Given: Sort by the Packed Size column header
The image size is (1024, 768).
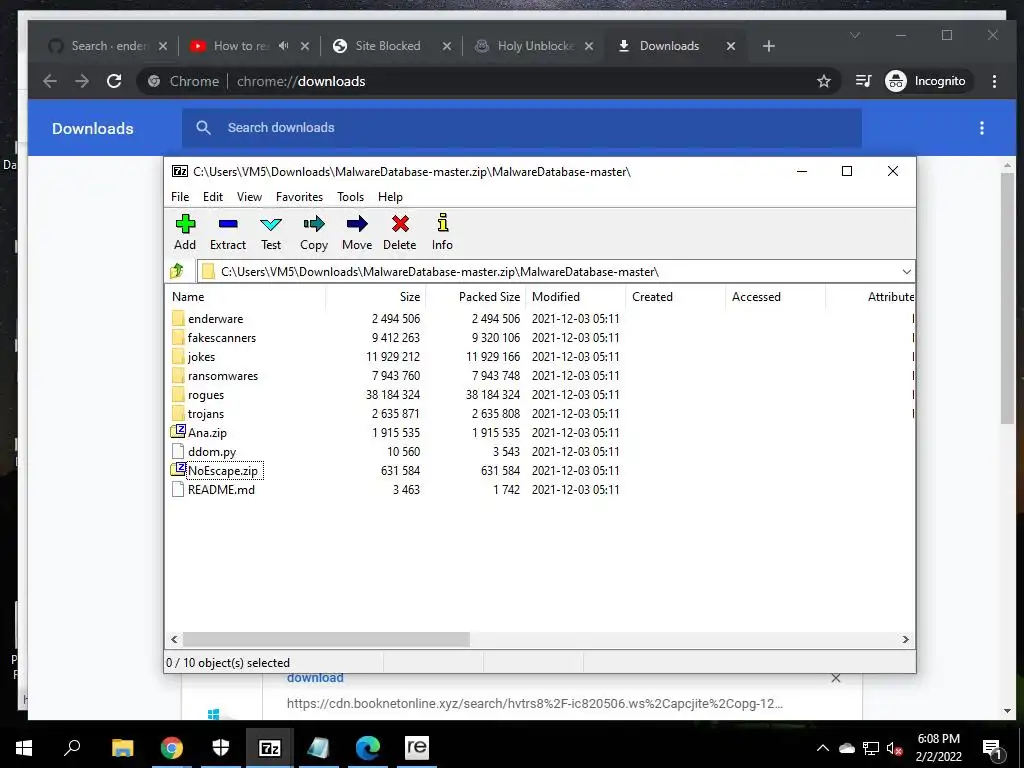Looking at the screenshot, I should pyautogui.click(x=475, y=296).
